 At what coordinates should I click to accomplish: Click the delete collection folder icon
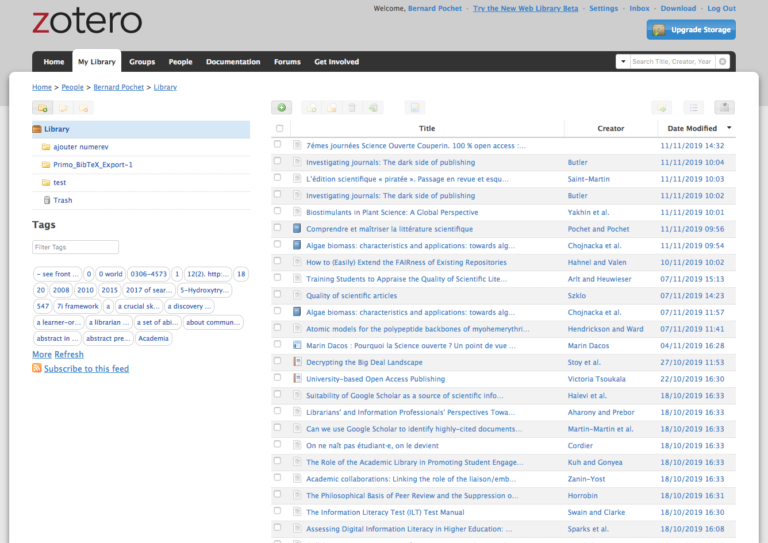(84, 108)
